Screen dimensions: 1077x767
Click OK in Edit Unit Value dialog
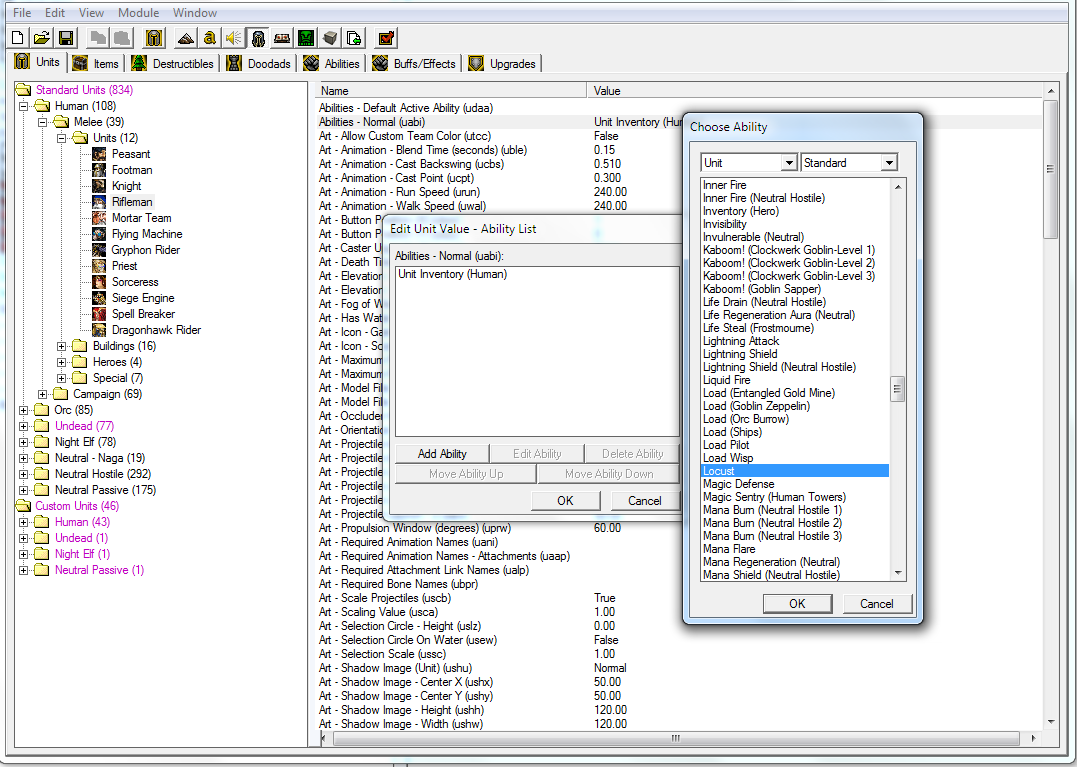coord(565,501)
